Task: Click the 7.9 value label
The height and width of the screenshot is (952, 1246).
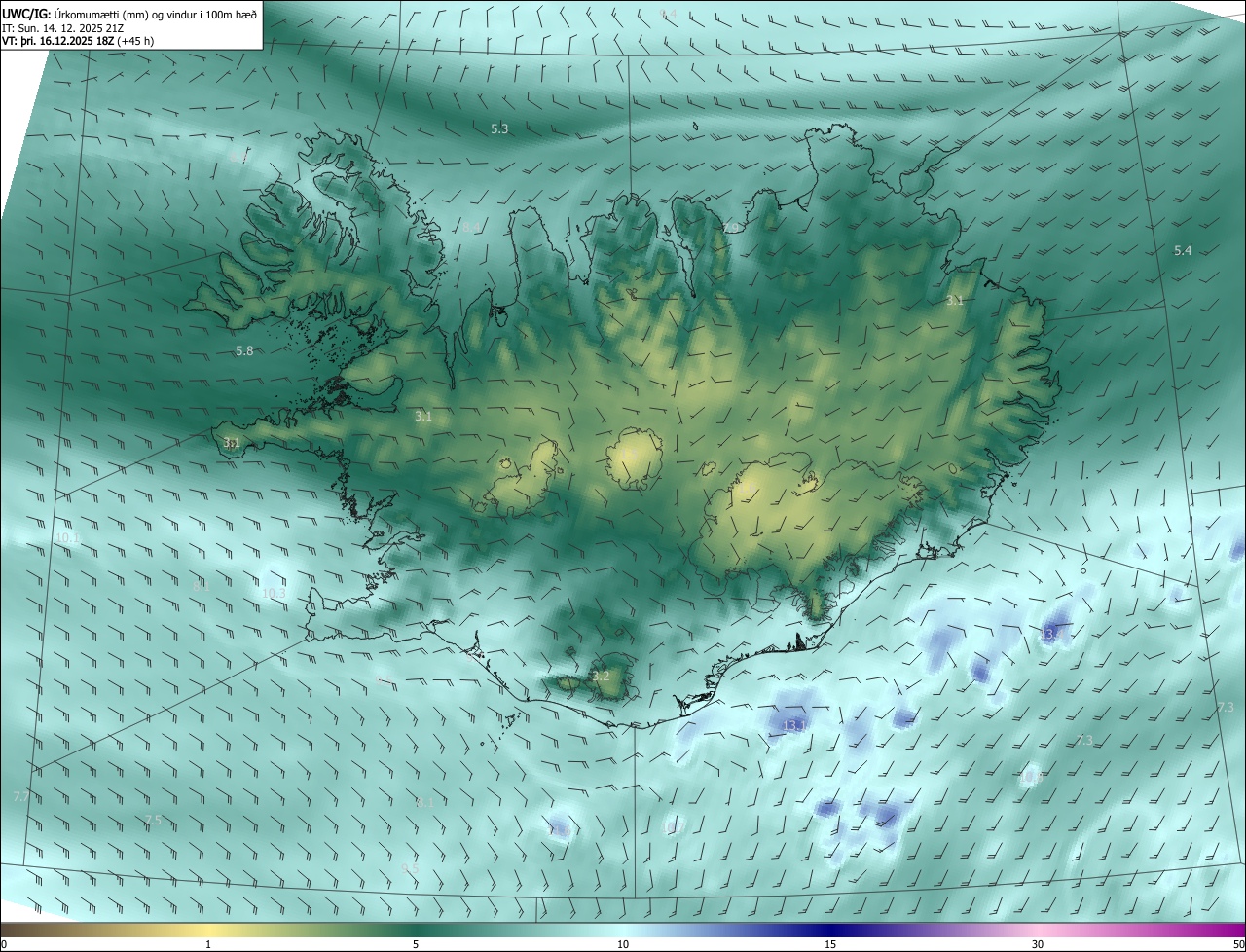Action: click(x=731, y=228)
